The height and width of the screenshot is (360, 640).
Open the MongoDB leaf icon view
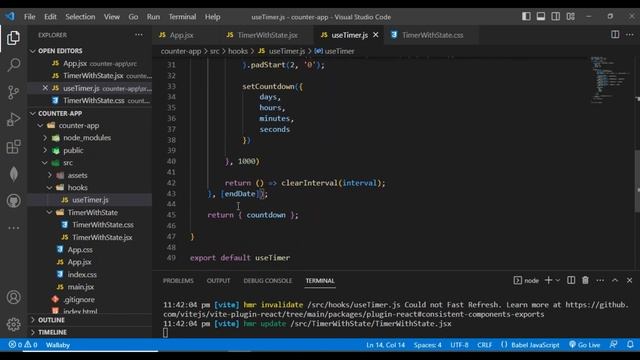[x=13, y=174]
